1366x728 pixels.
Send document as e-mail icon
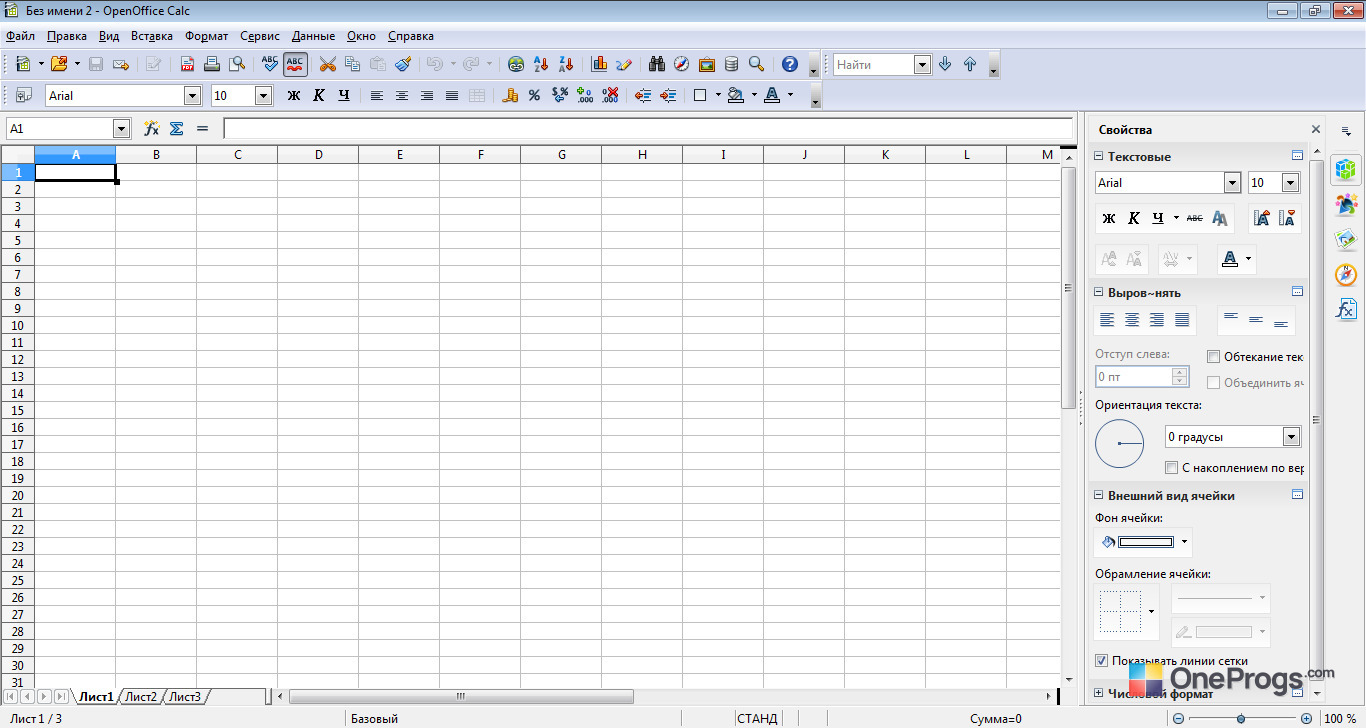121,64
